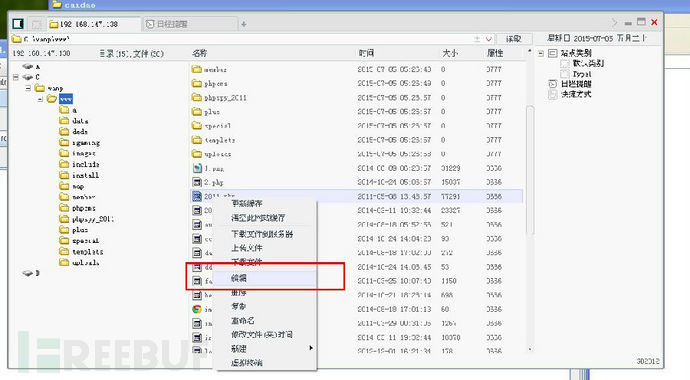Select the dede folder in the tree
This screenshot has height=380, width=690.
(x=80, y=132)
